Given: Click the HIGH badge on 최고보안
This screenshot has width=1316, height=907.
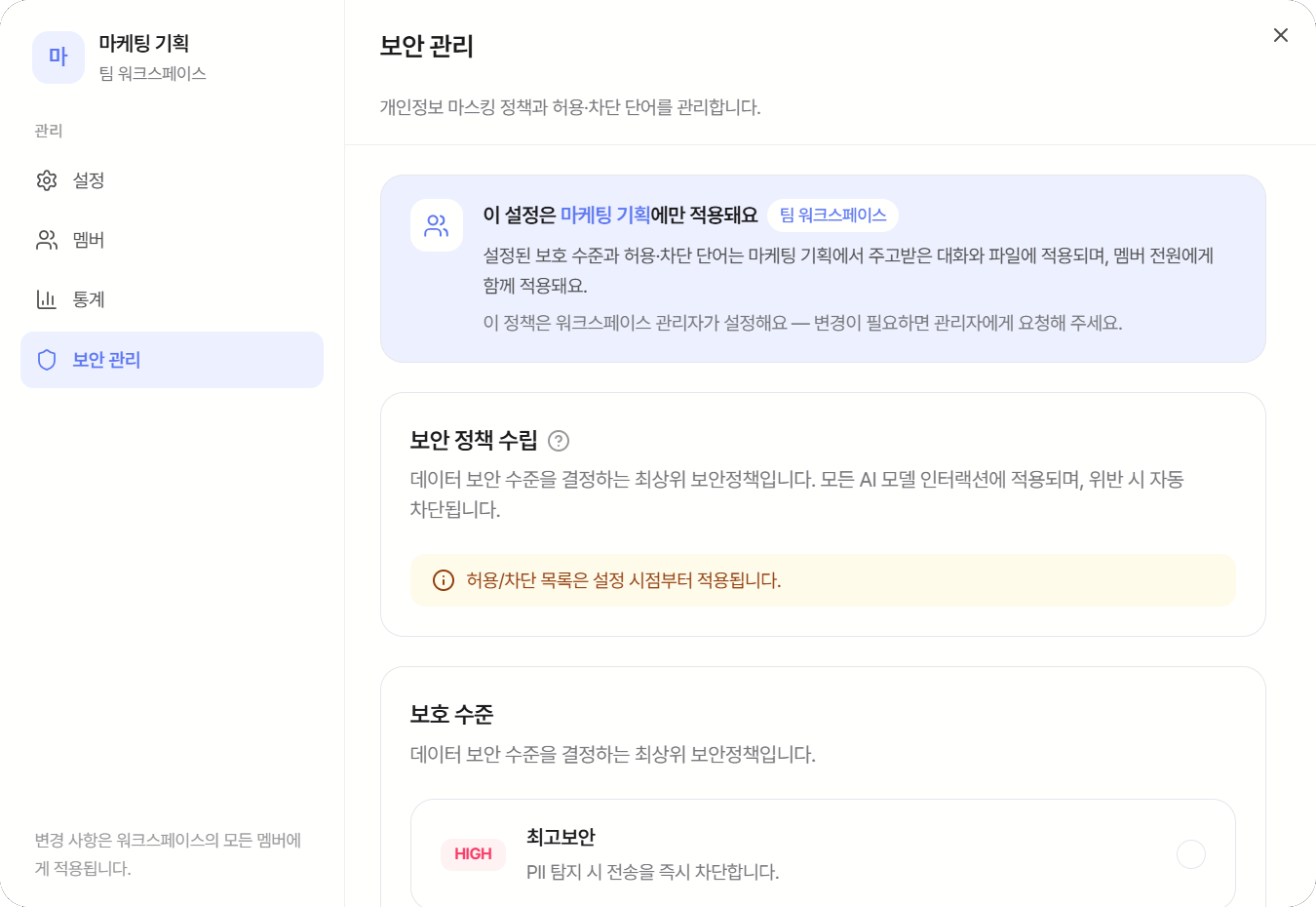Looking at the screenshot, I should click(x=473, y=854).
